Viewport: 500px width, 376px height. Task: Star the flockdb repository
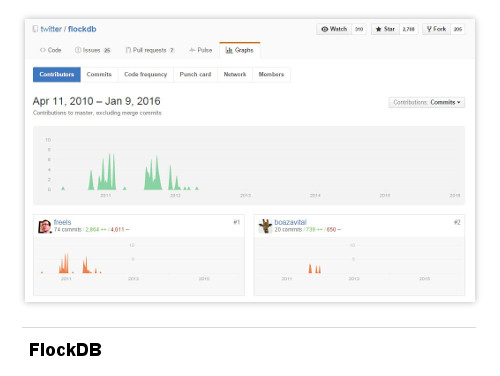[385, 29]
